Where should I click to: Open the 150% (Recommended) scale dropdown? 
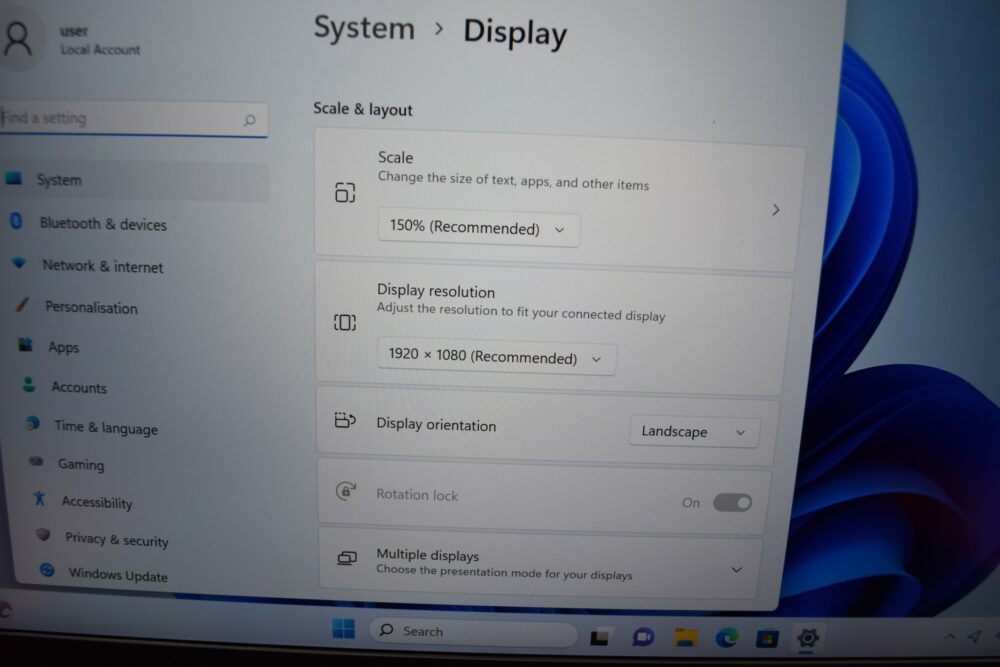point(479,228)
